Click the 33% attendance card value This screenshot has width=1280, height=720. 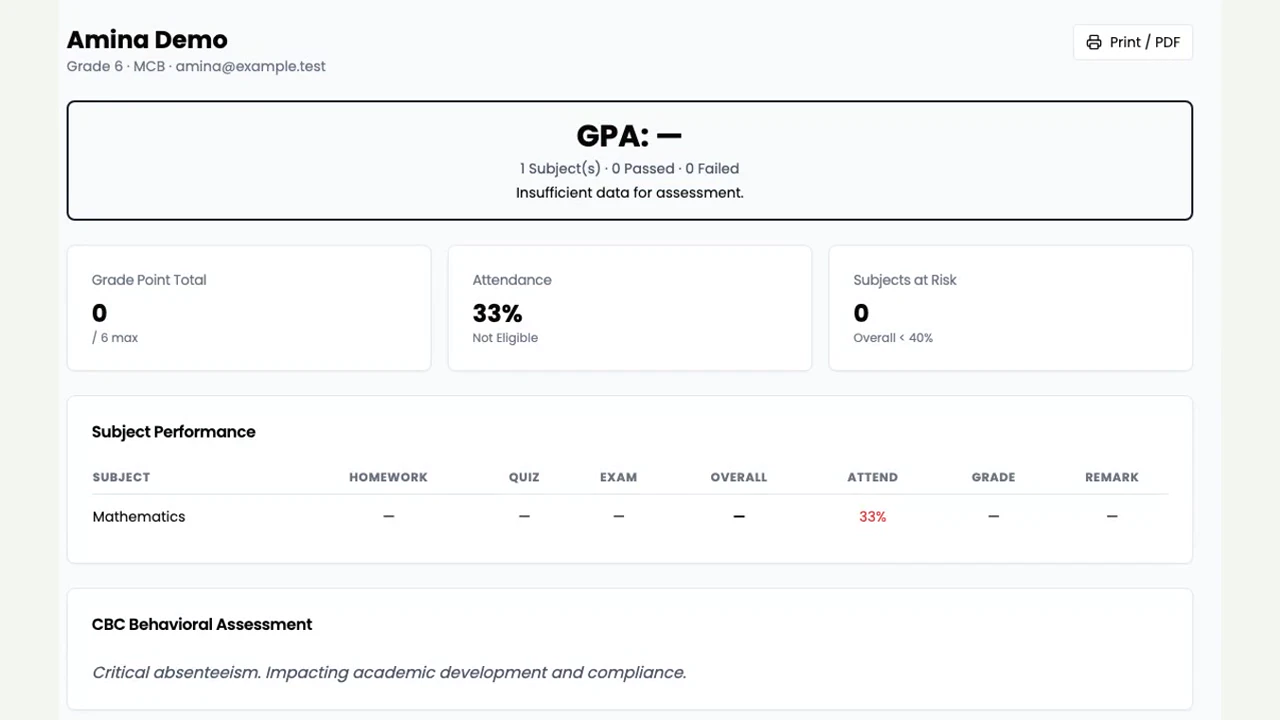pyautogui.click(x=497, y=313)
